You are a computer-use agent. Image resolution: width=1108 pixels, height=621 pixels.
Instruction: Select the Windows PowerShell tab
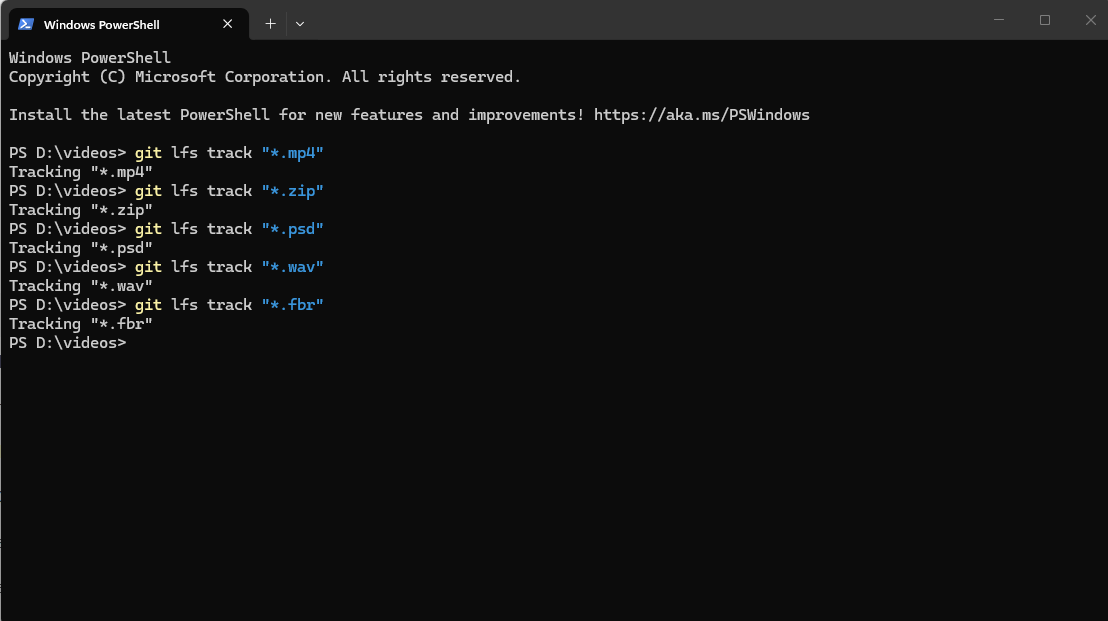pos(129,24)
